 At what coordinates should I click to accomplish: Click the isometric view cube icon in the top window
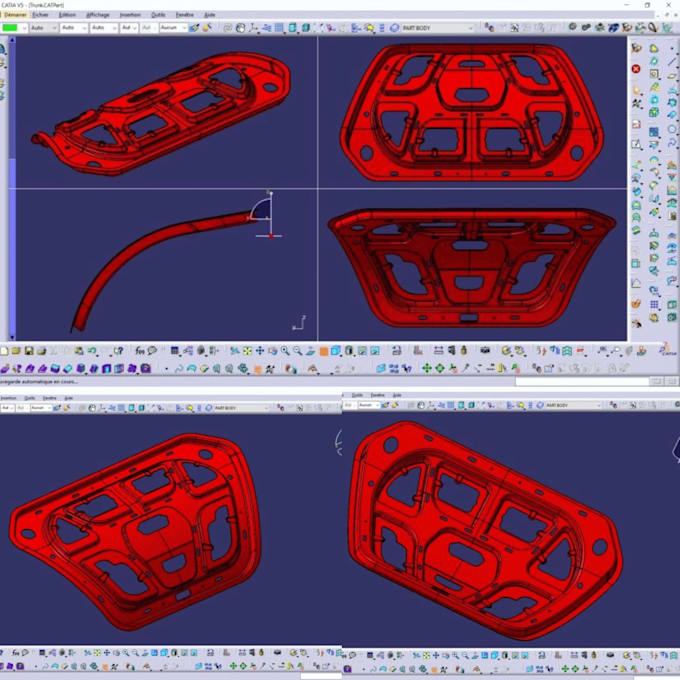[x=335, y=351]
